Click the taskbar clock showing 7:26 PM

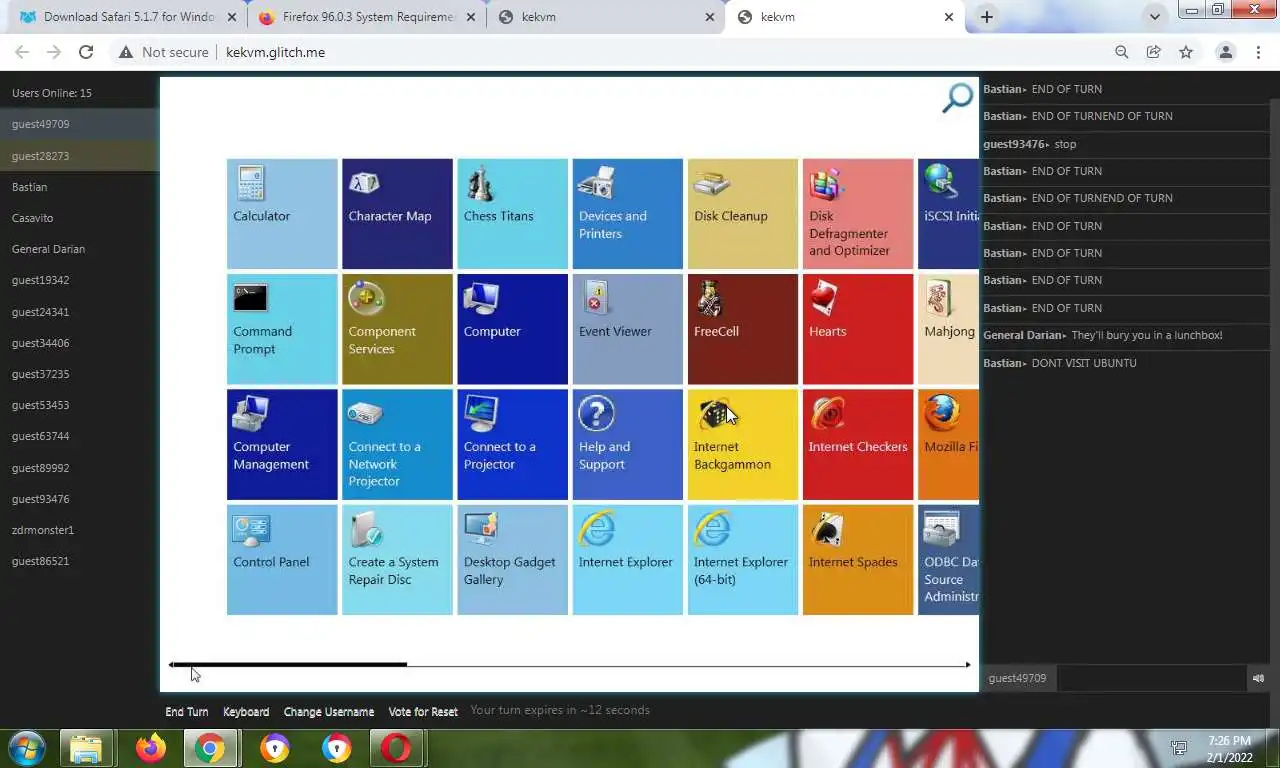point(1229,749)
